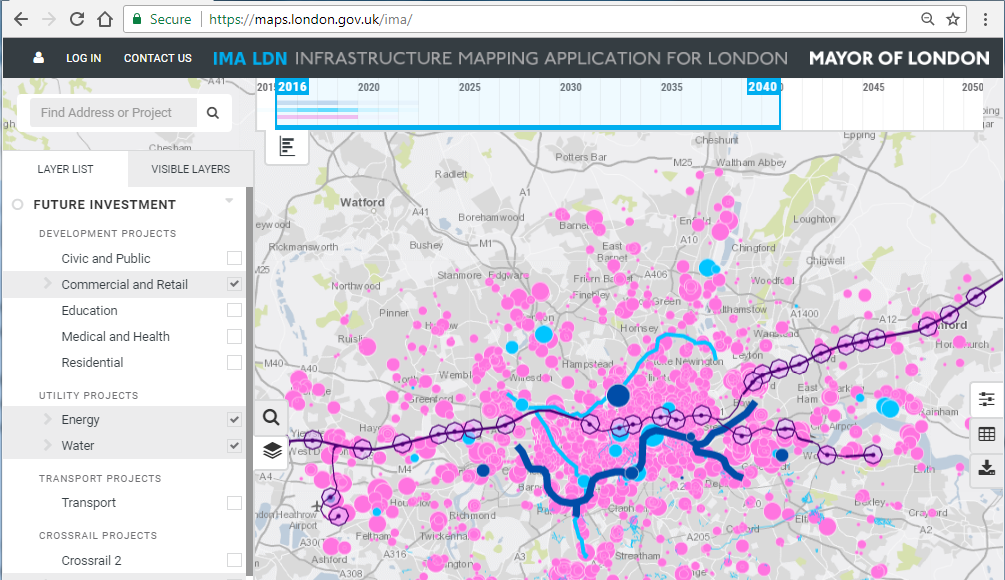Click the Watford label on the map
This screenshot has height=580, width=1005.
[362, 203]
